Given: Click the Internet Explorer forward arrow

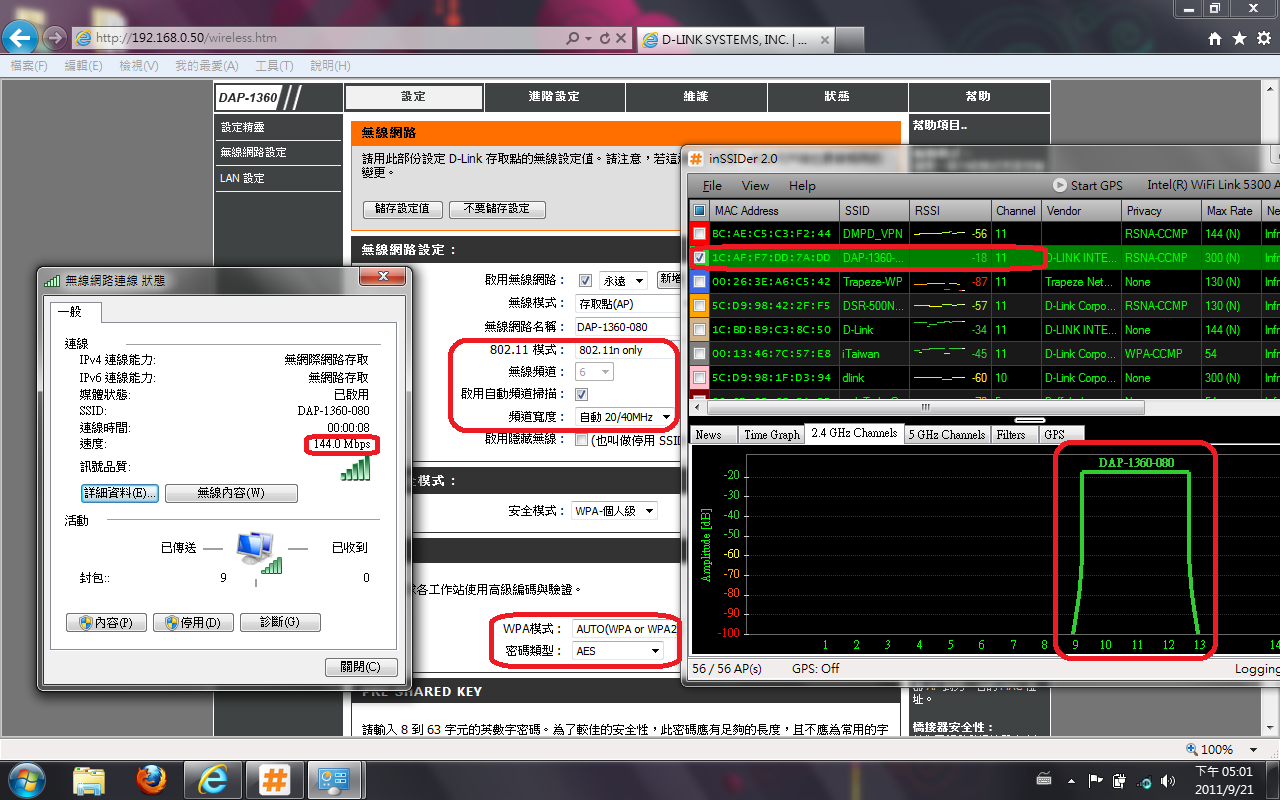Looking at the screenshot, I should (54, 38).
